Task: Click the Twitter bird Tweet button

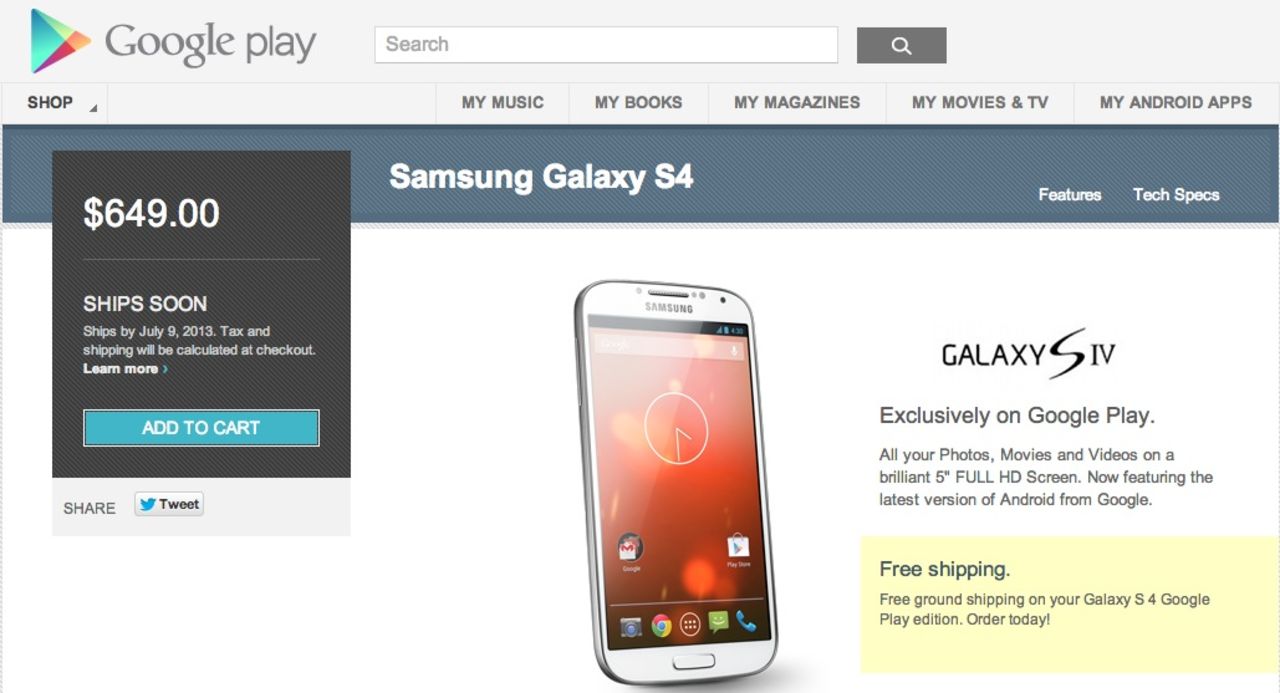Action: [x=169, y=505]
